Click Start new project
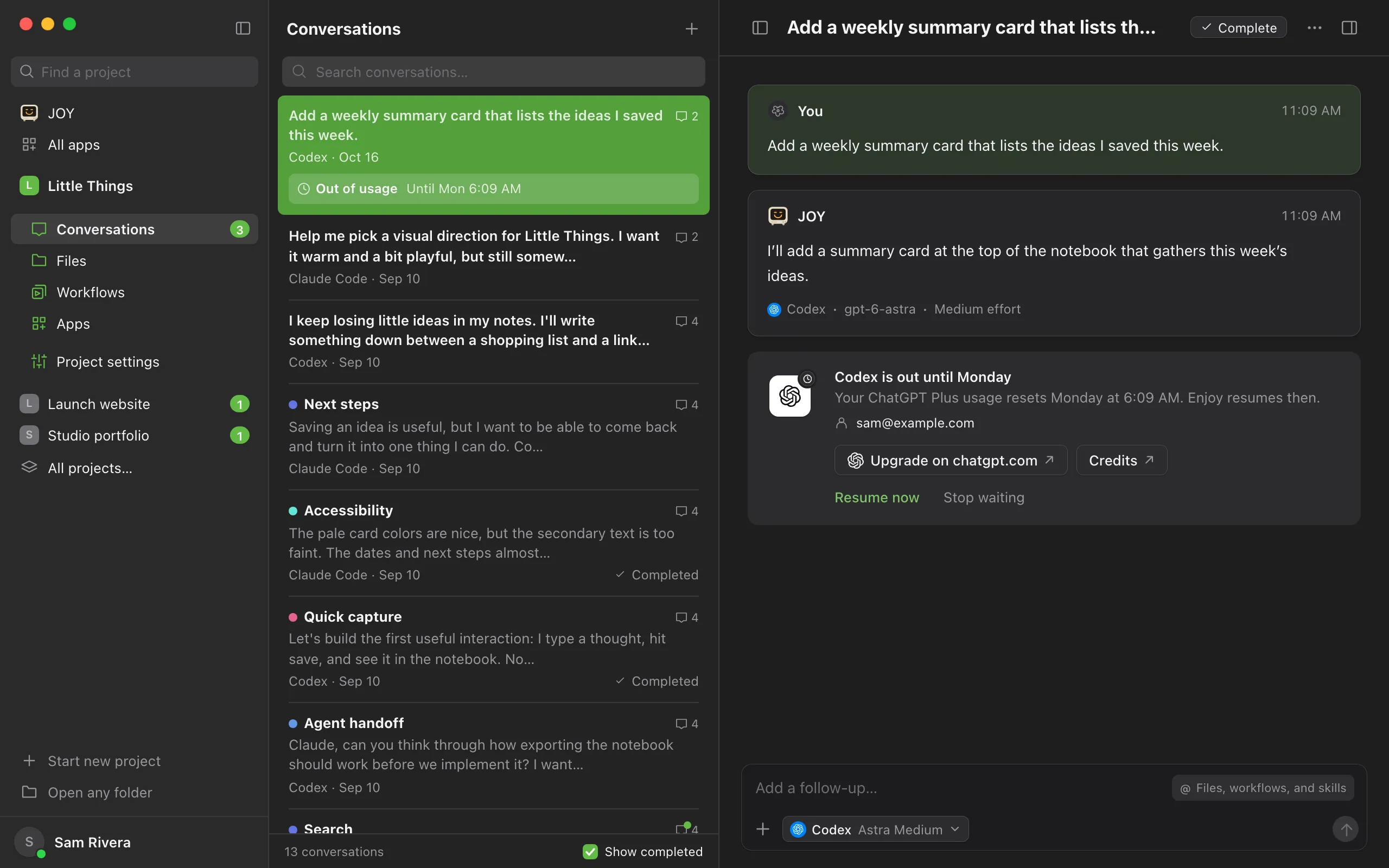 (92, 761)
